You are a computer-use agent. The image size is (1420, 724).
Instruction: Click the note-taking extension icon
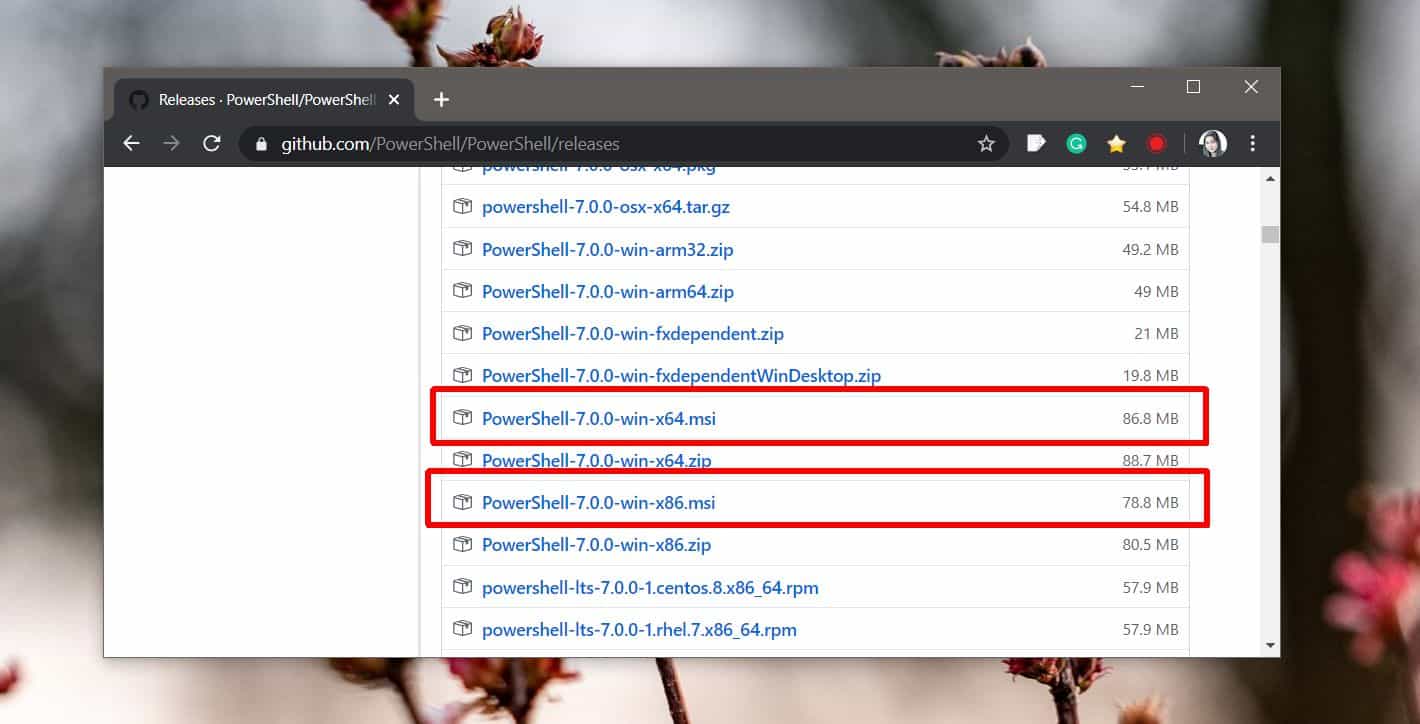click(1036, 143)
